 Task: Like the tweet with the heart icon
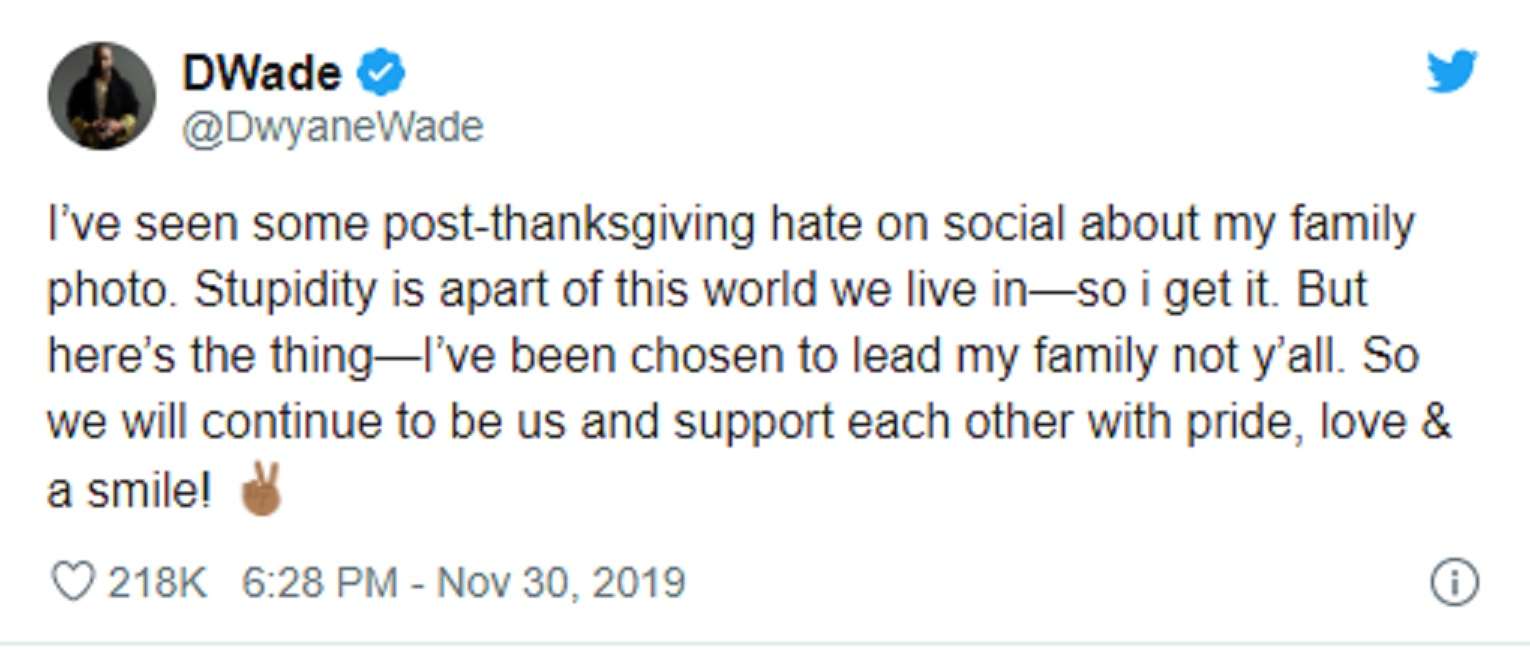[x=72, y=582]
